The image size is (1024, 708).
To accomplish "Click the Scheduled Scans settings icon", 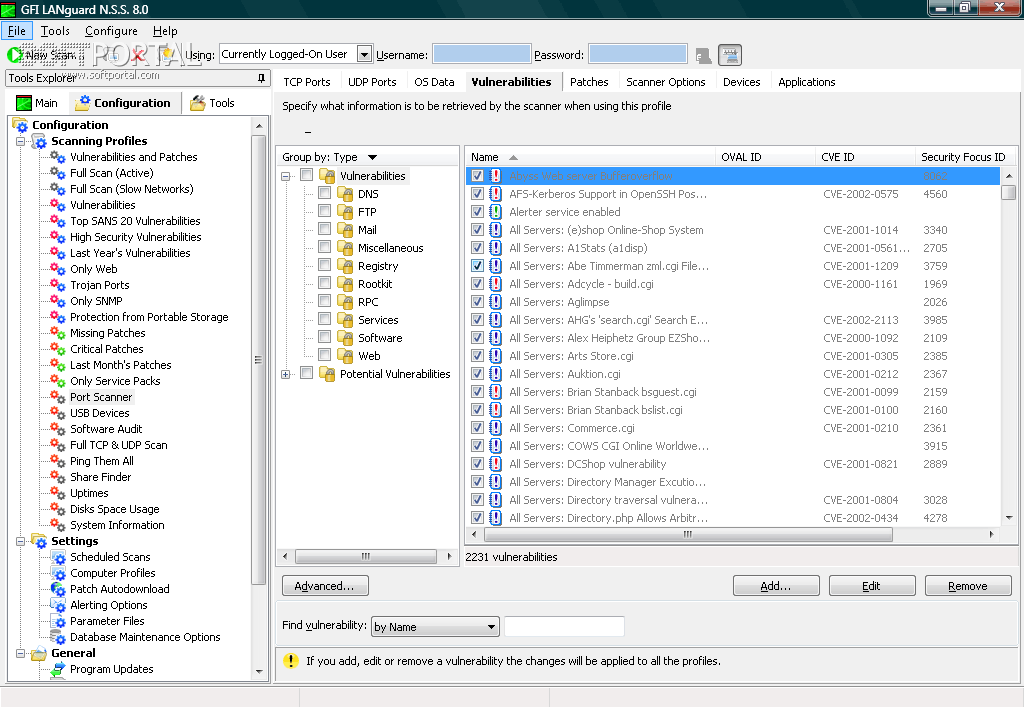I will pyautogui.click(x=57, y=557).
